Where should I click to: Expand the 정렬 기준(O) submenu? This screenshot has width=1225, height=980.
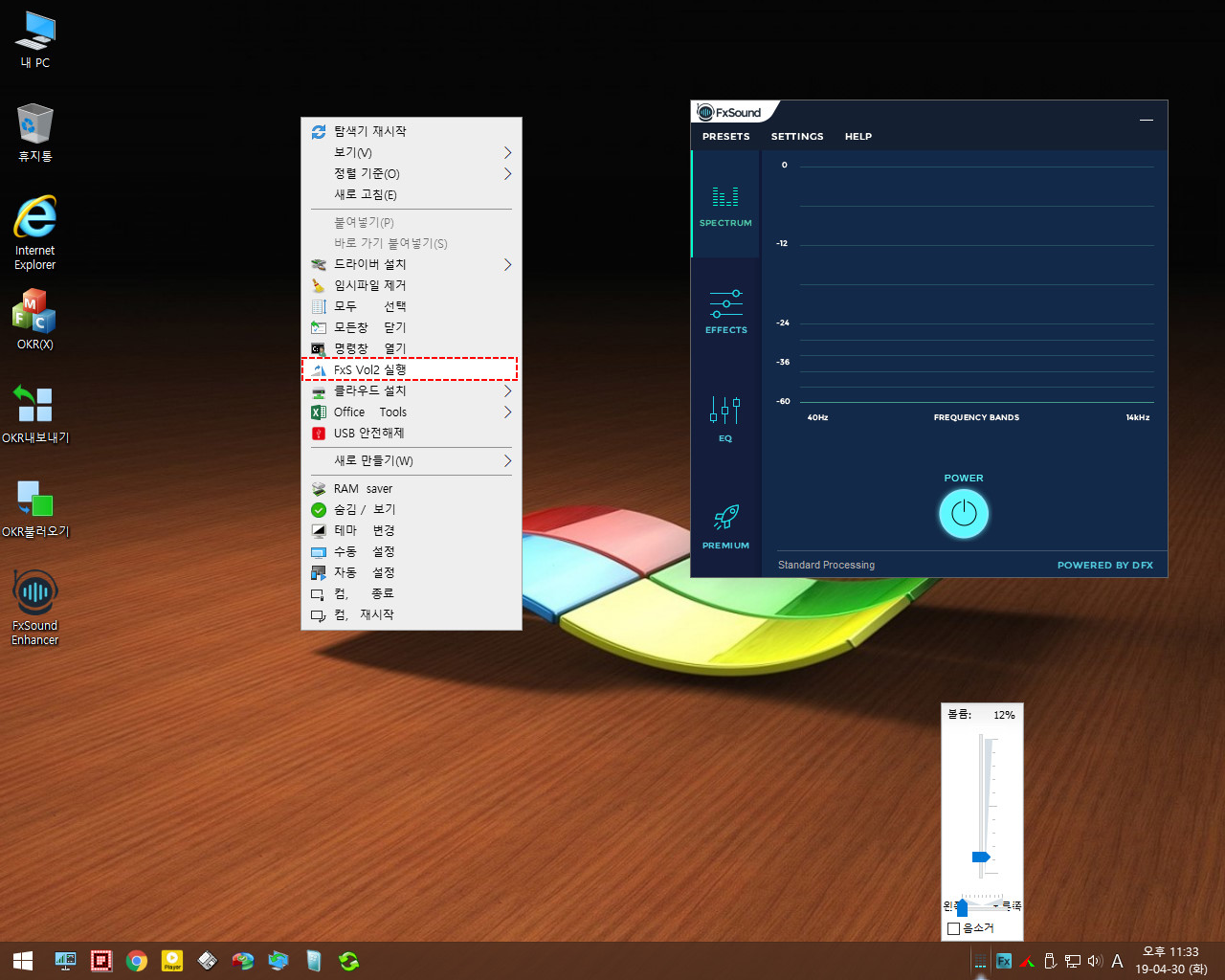(x=412, y=173)
